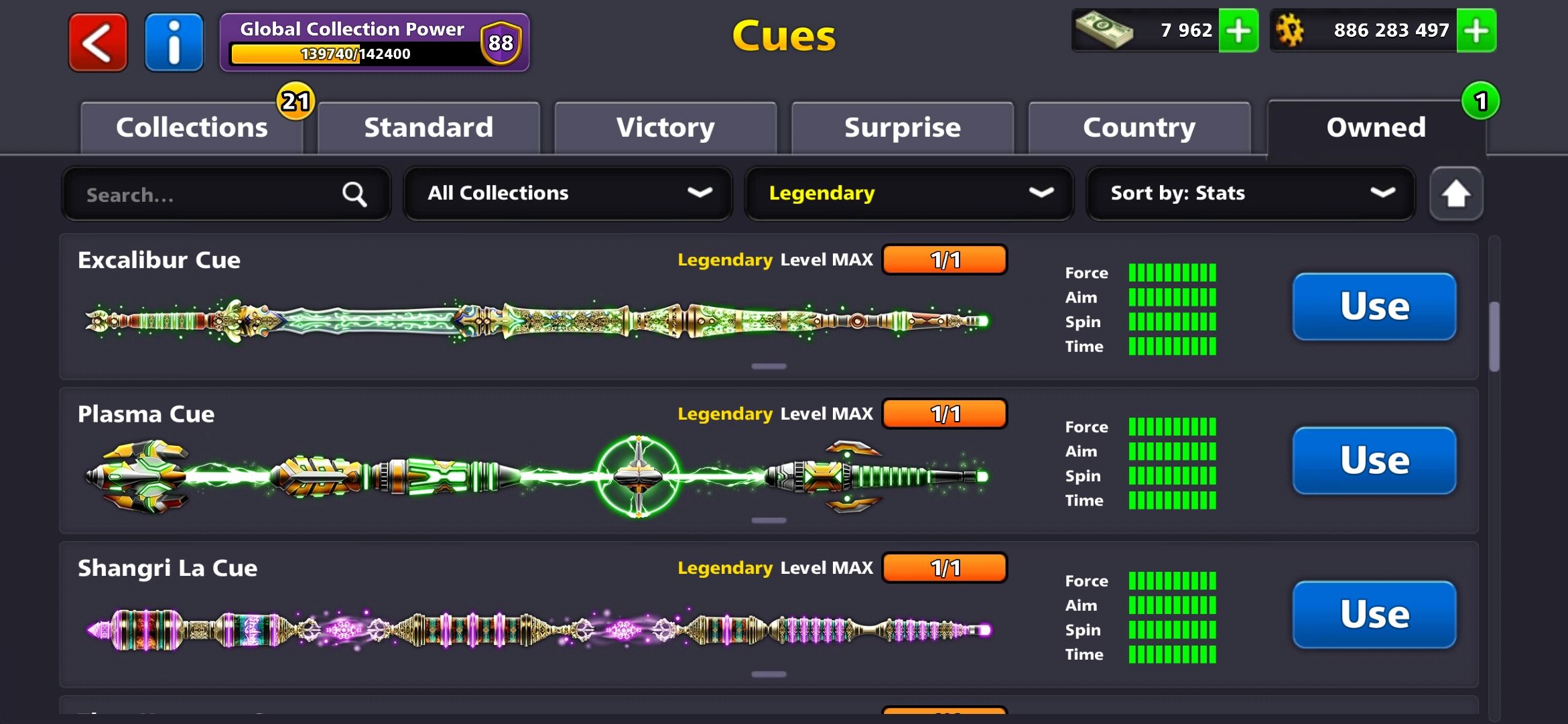Open the Legendary rarity filter dropdown

pyautogui.click(x=909, y=194)
